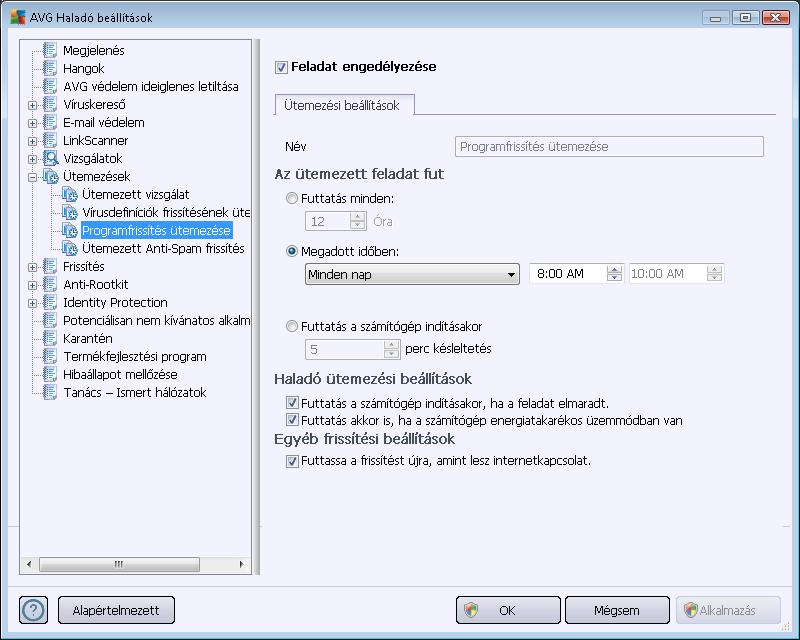Click the Tanács – Ismert hálózatok icon
The image size is (800, 640).
[50, 392]
